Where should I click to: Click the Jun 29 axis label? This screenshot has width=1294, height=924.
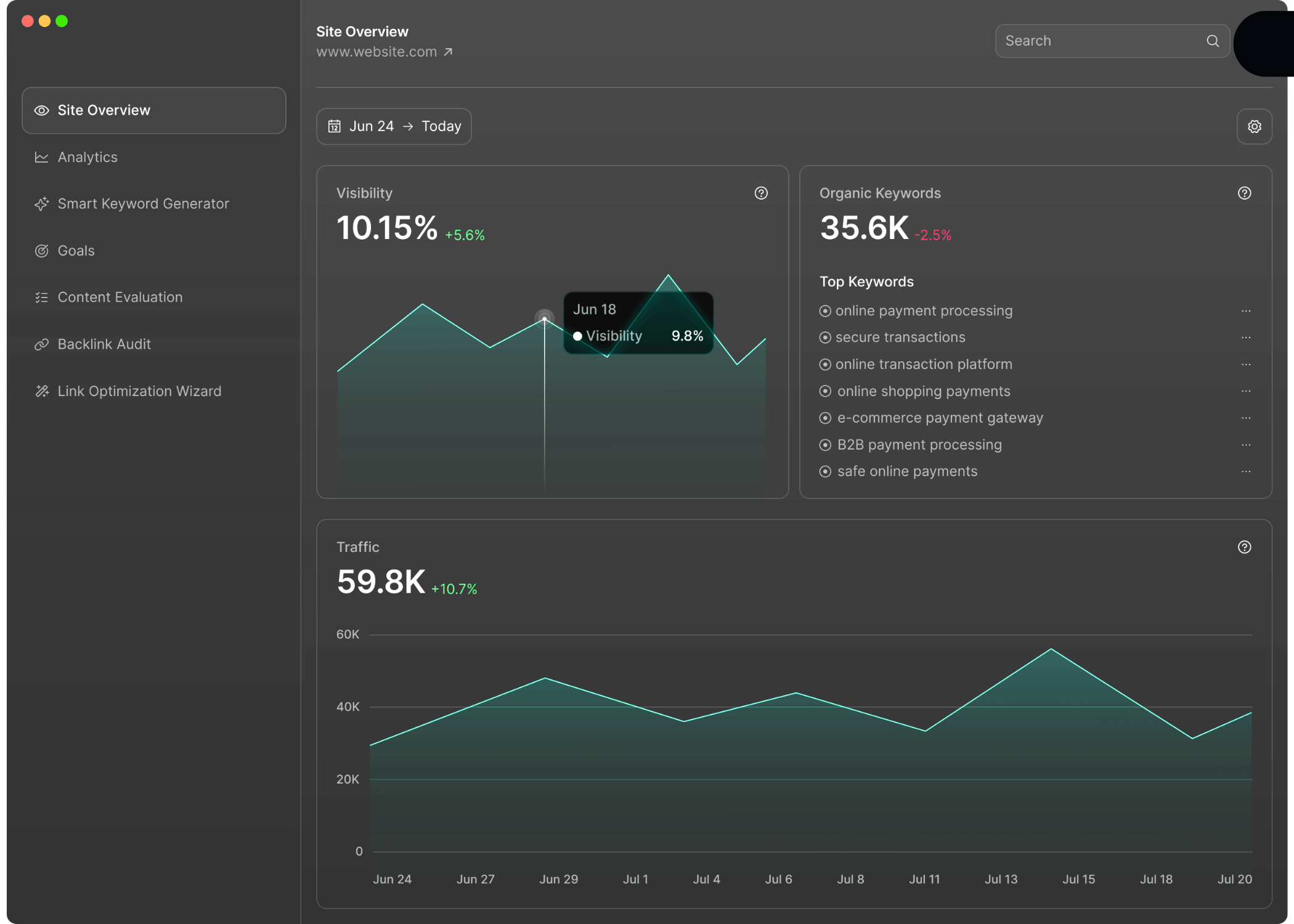coord(558,879)
